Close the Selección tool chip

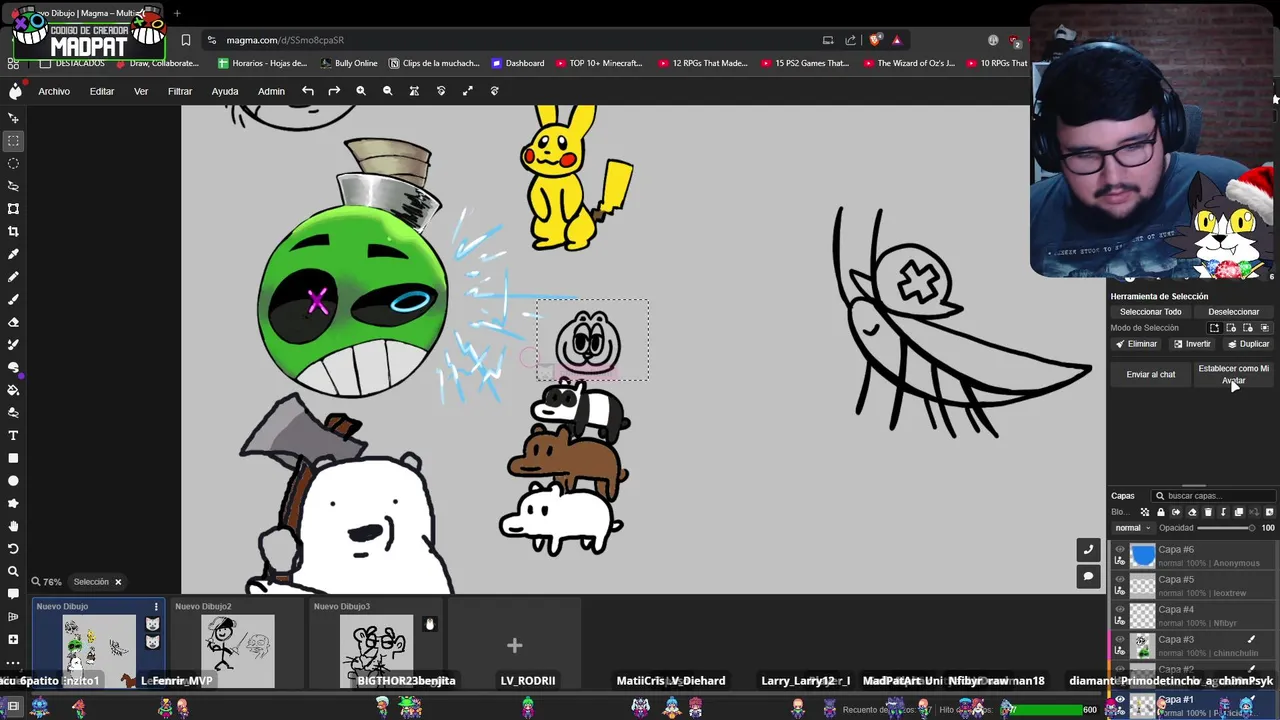tap(117, 582)
